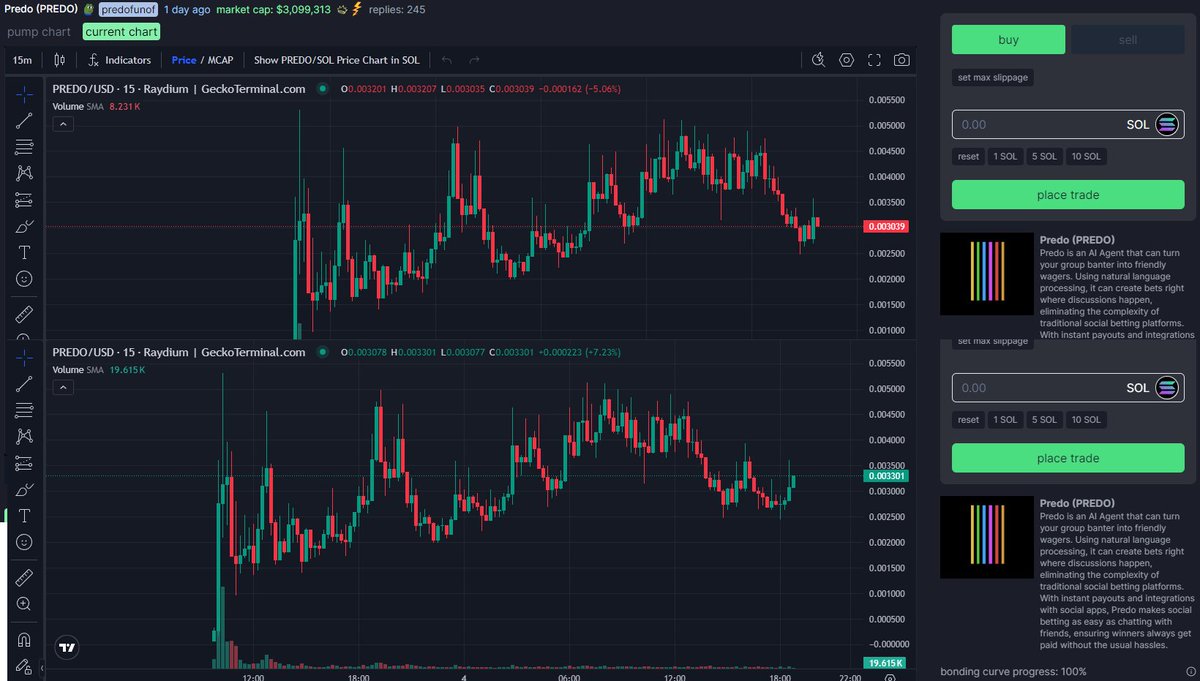Click place trade in lower panel
Viewport: 1200px width, 681px height.
coord(1068,458)
